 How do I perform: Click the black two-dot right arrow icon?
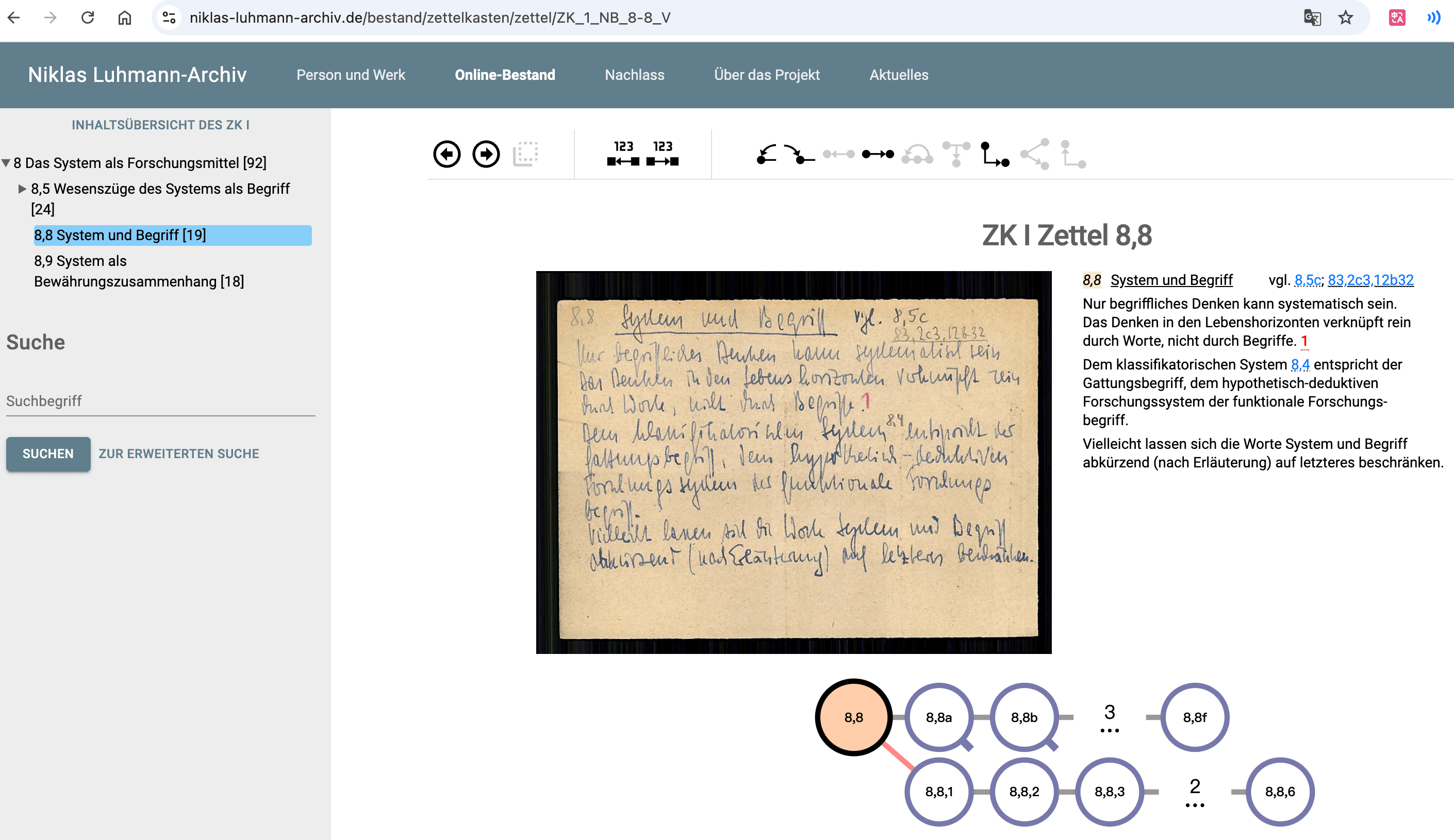point(878,154)
